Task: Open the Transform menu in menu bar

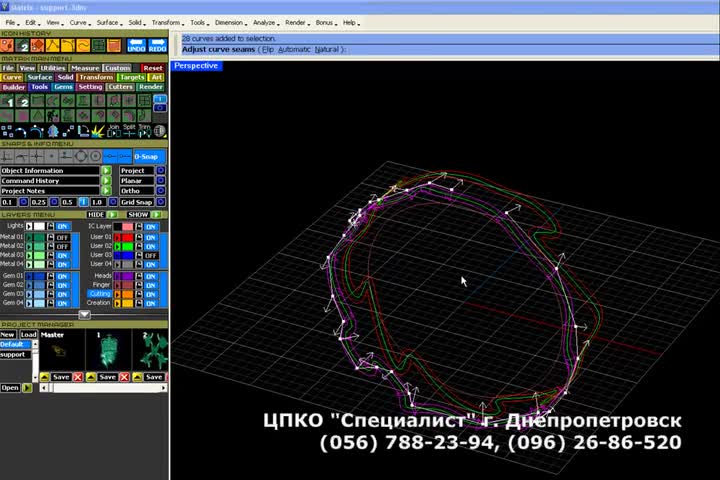Action: coord(166,22)
